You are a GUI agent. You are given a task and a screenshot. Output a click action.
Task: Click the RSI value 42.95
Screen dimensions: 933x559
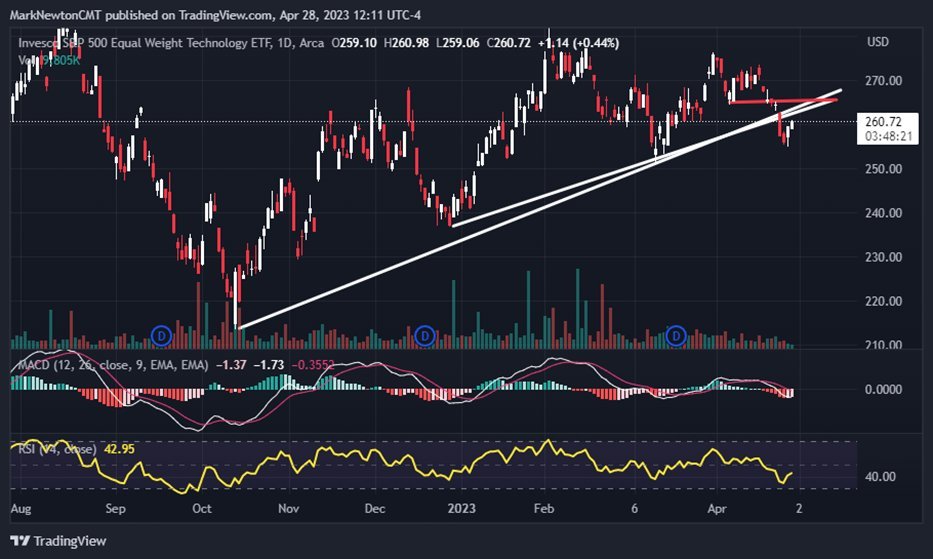click(119, 449)
